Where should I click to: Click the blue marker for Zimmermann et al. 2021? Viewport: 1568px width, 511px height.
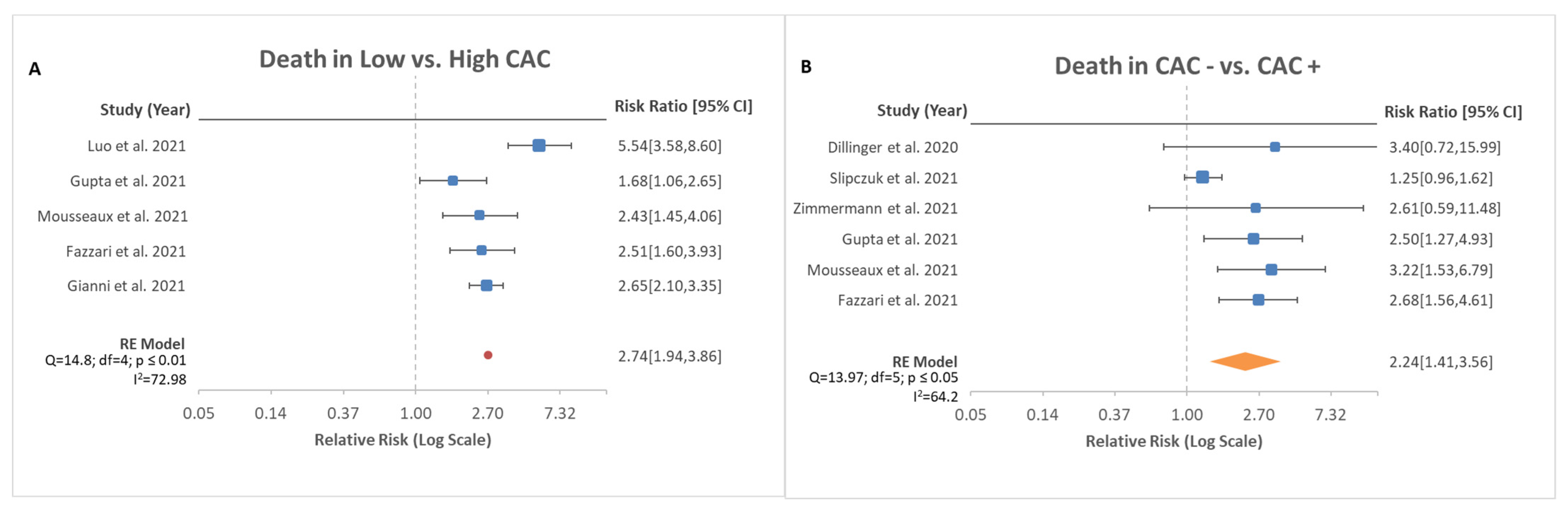1255,208
